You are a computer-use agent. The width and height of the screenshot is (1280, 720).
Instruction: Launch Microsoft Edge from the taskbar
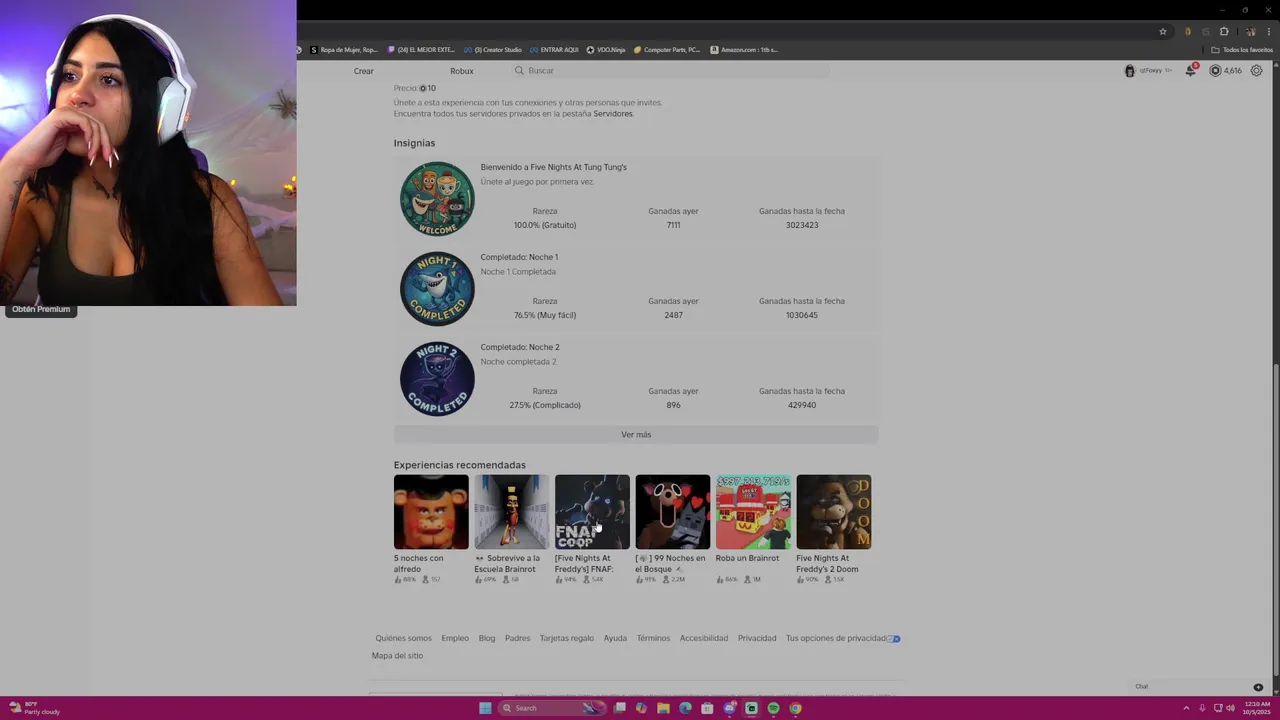click(685, 708)
